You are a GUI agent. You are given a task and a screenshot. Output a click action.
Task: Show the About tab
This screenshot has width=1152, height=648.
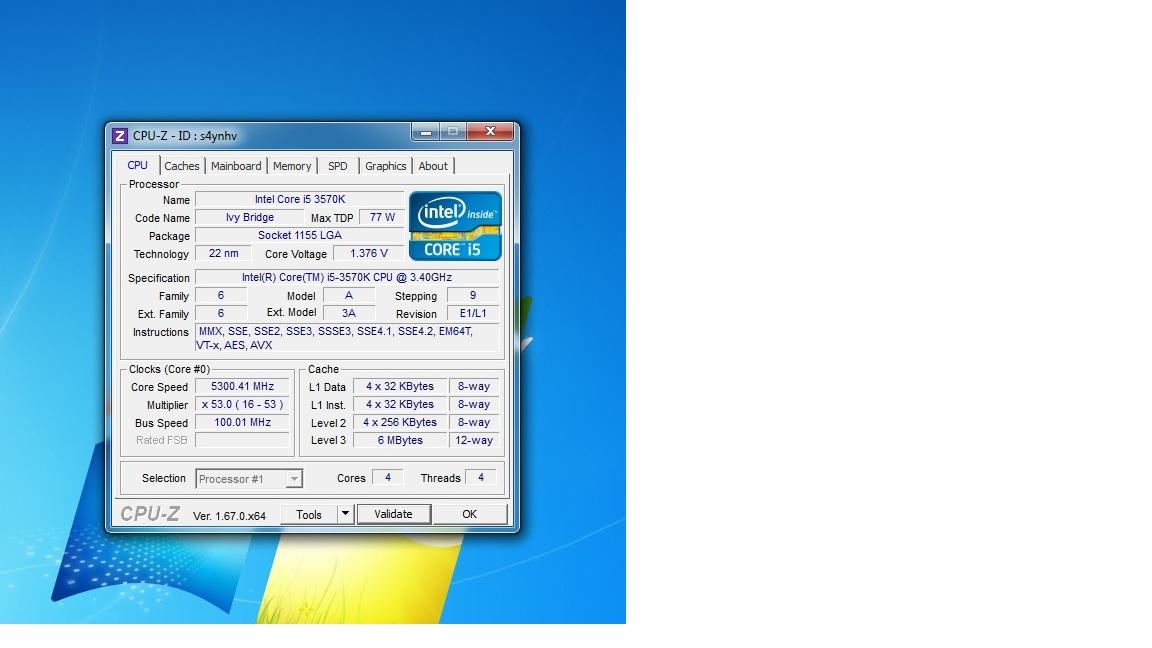click(433, 166)
